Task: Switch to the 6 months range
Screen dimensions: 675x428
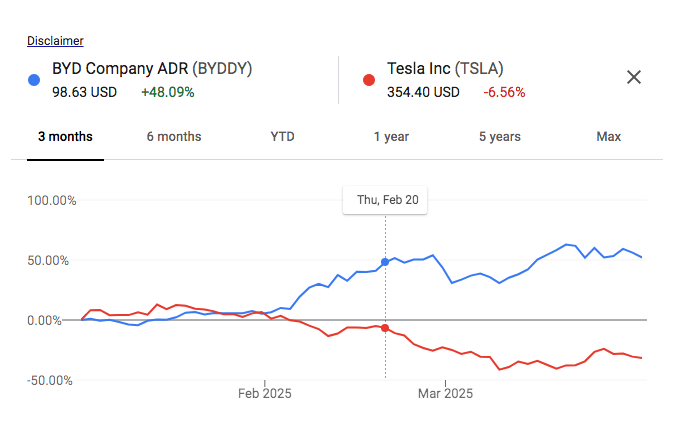Action: 173,137
